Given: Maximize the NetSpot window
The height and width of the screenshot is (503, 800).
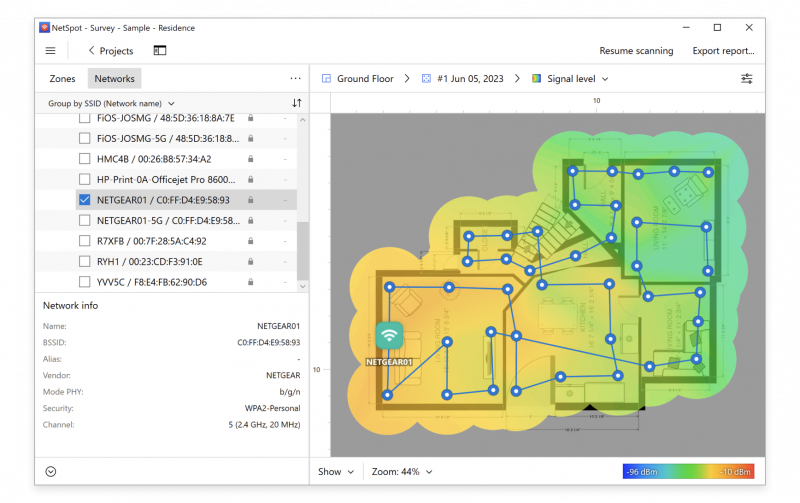Looking at the screenshot, I should pos(717,28).
